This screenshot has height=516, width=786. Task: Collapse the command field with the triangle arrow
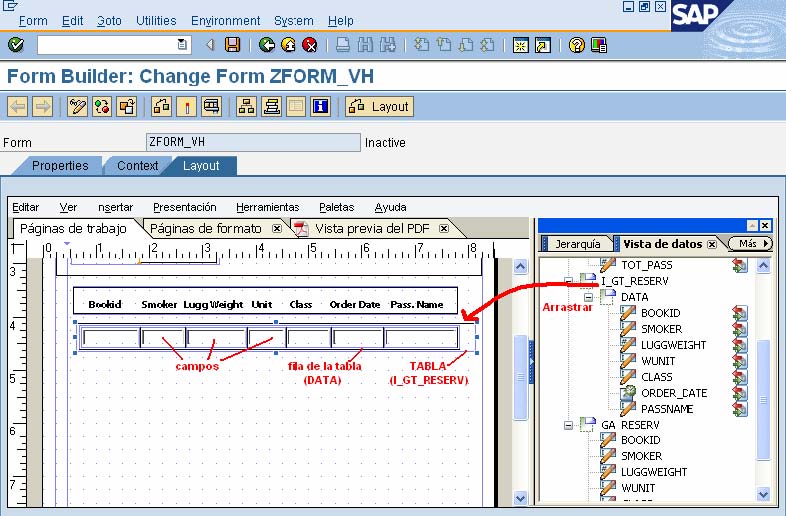pyautogui.click(x=211, y=45)
